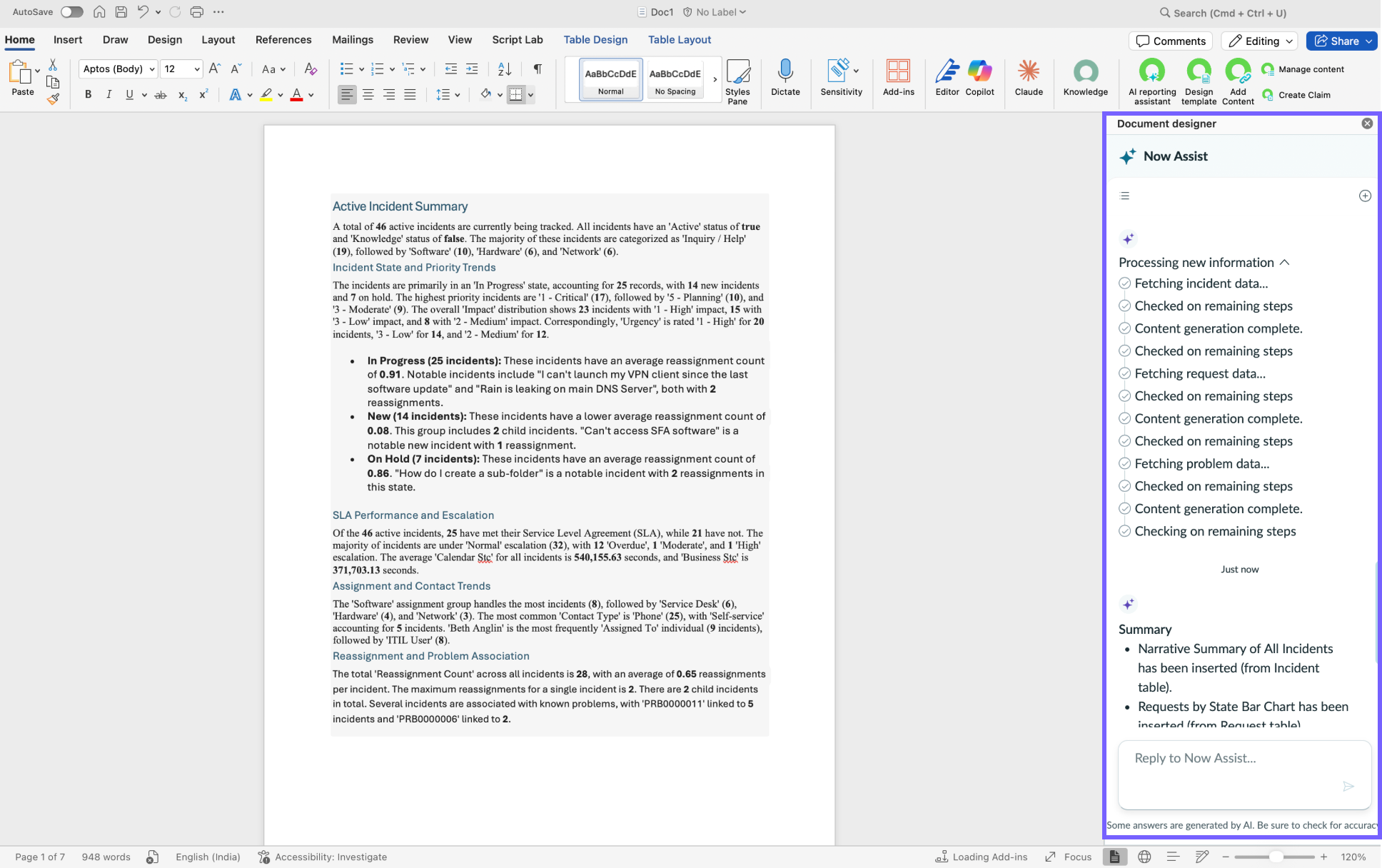Click the Paste clipboard icon

(20, 72)
